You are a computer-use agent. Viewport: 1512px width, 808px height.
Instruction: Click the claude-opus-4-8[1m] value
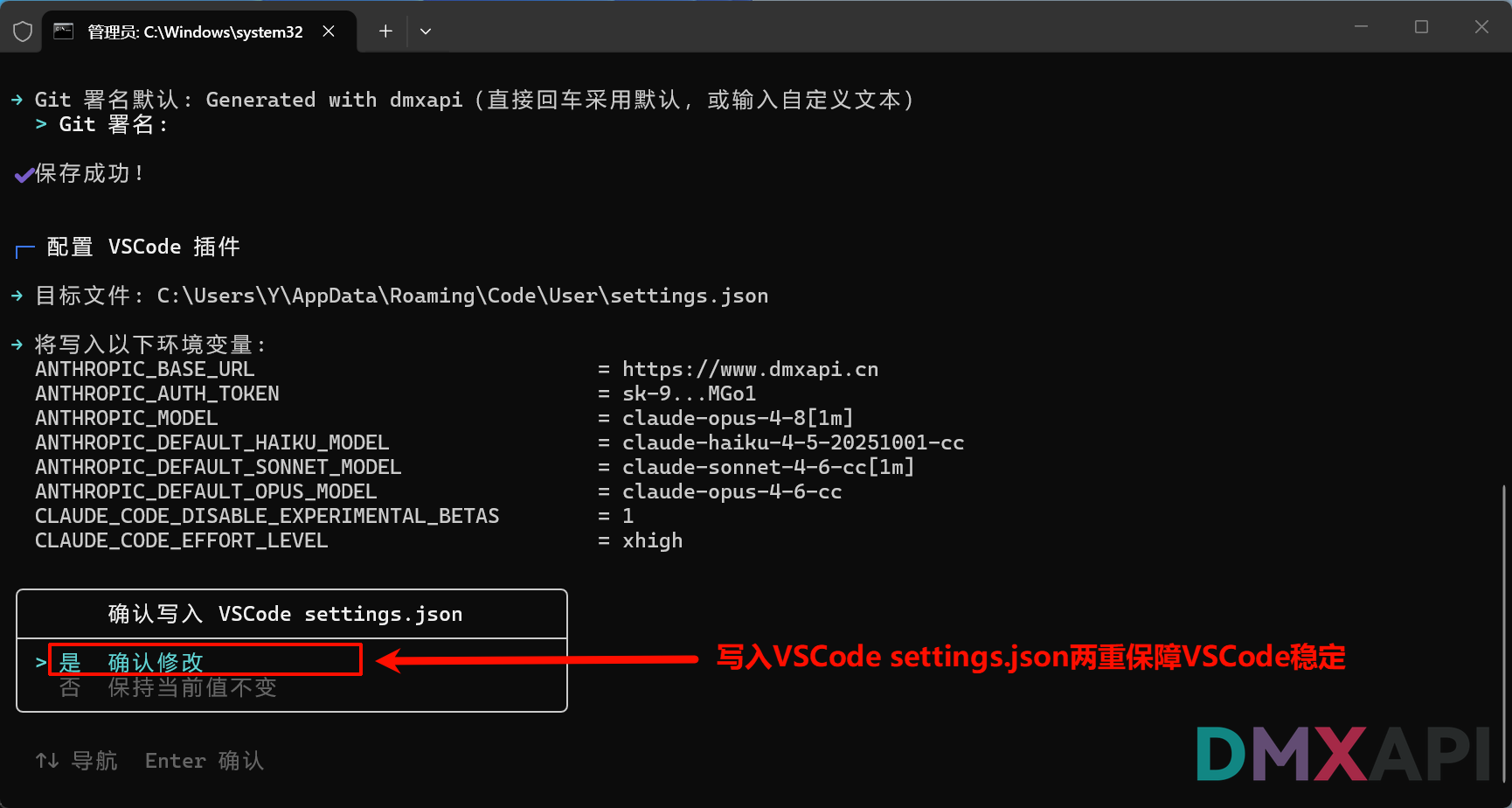click(738, 418)
